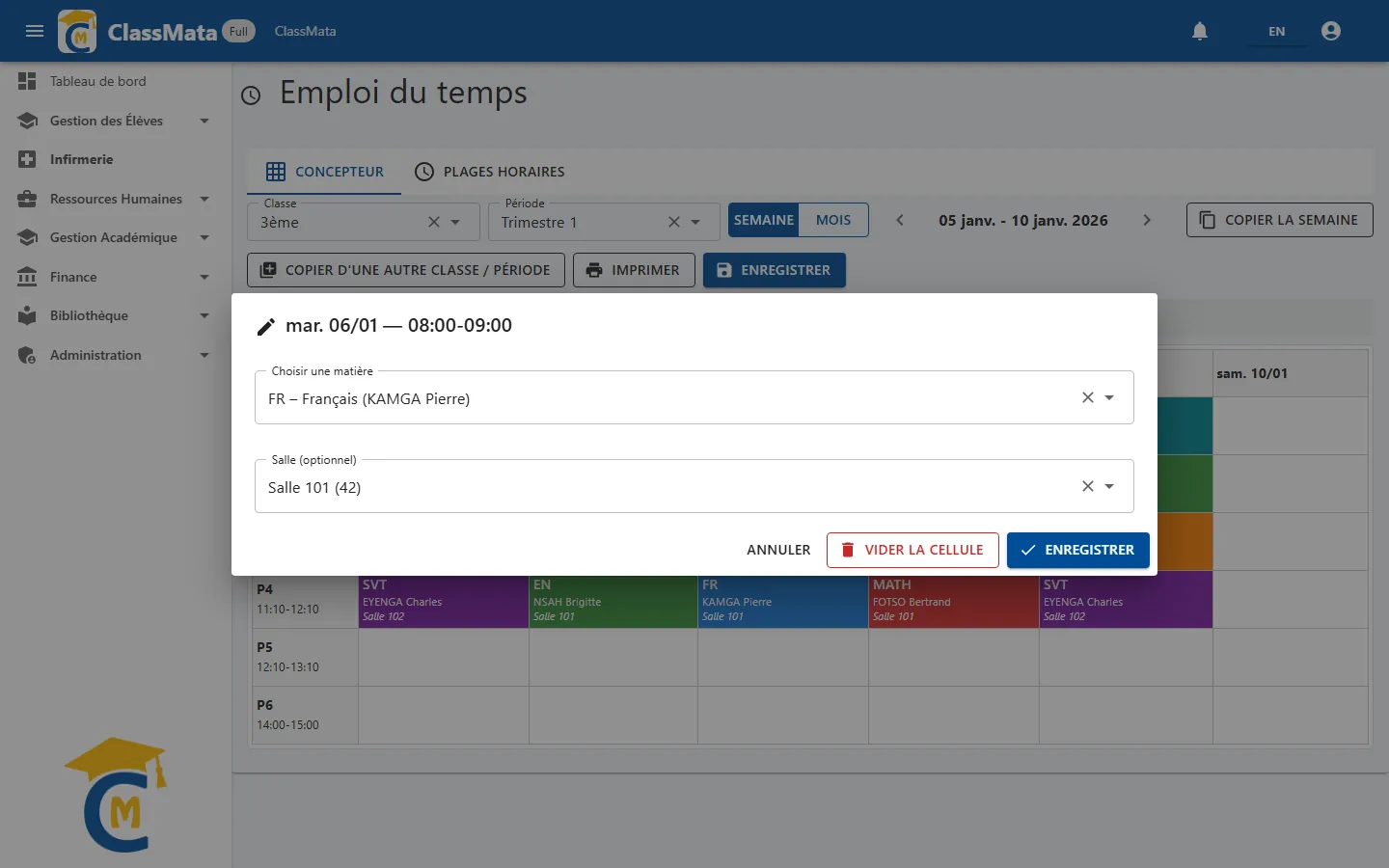Go to the previous week
The width and height of the screenshot is (1389, 868).
tap(900, 220)
